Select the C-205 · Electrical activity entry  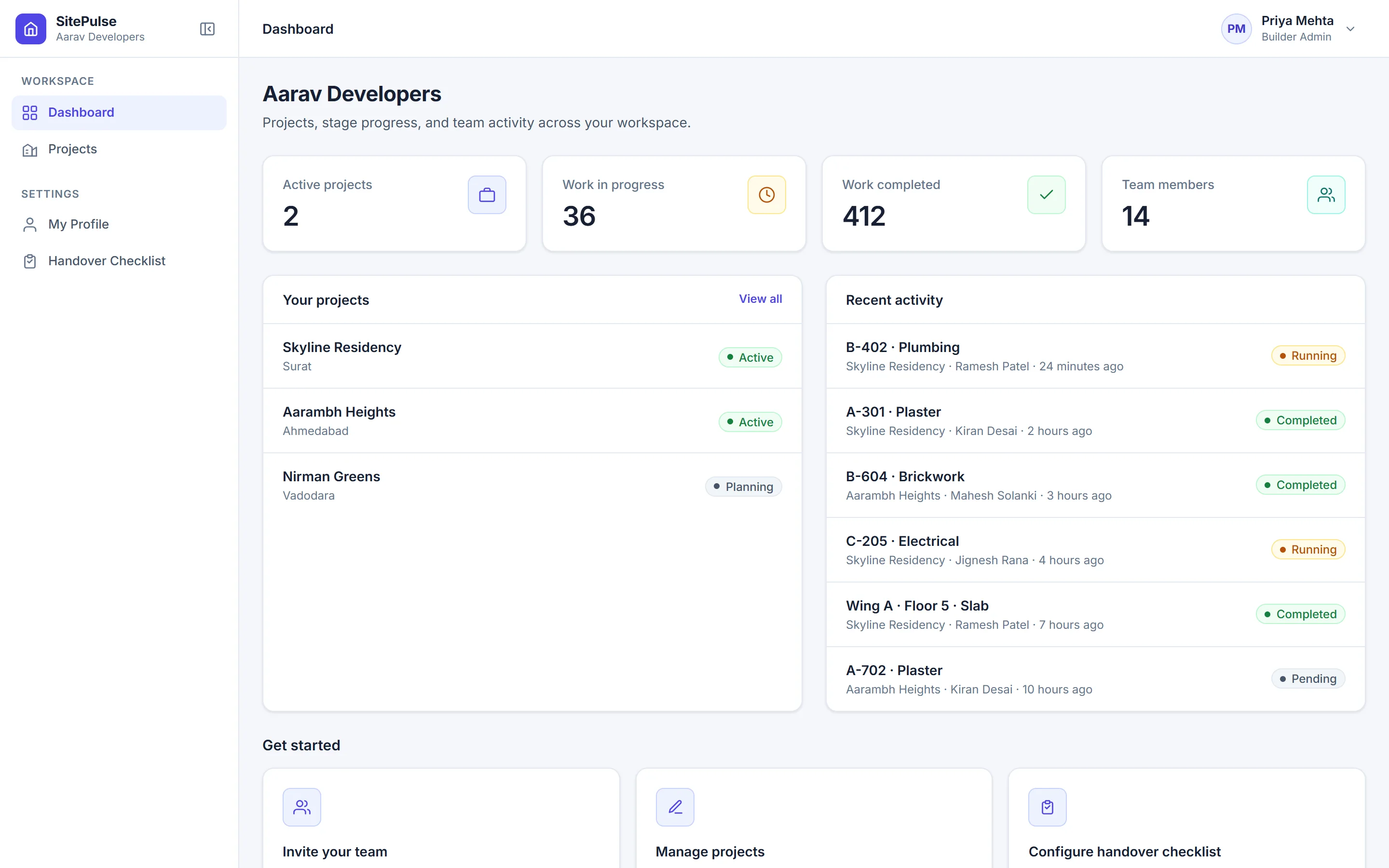click(x=1095, y=550)
